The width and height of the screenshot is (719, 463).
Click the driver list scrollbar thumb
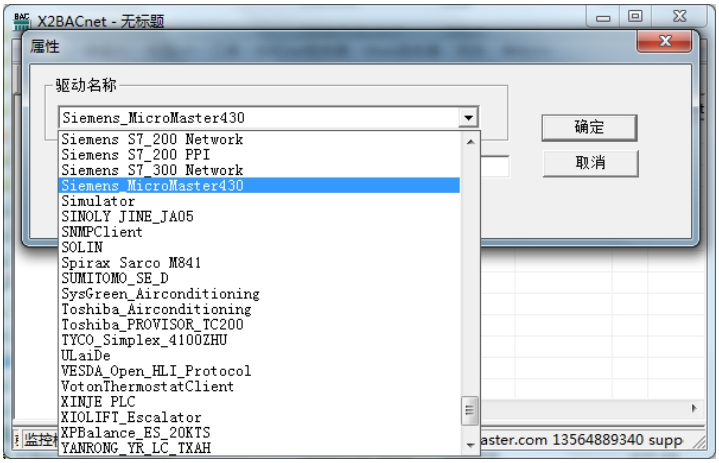point(470,410)
